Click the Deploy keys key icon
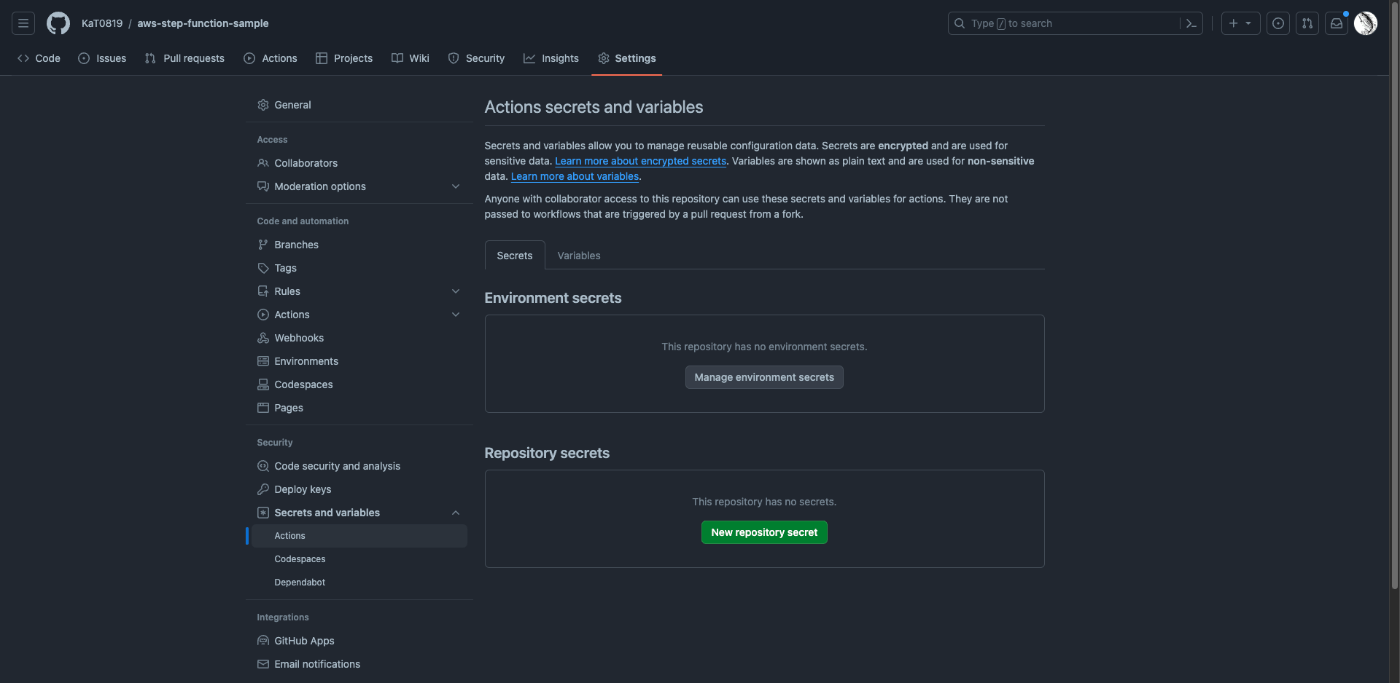This screenshot has height=683, width=1400. pos(263,489)
